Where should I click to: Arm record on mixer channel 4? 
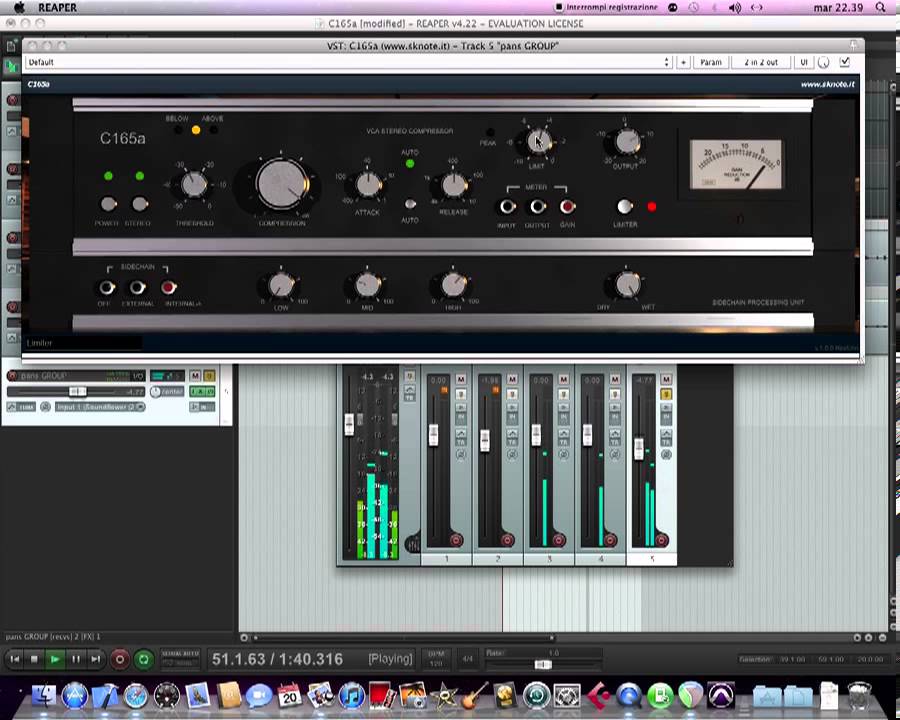point(610,540)
